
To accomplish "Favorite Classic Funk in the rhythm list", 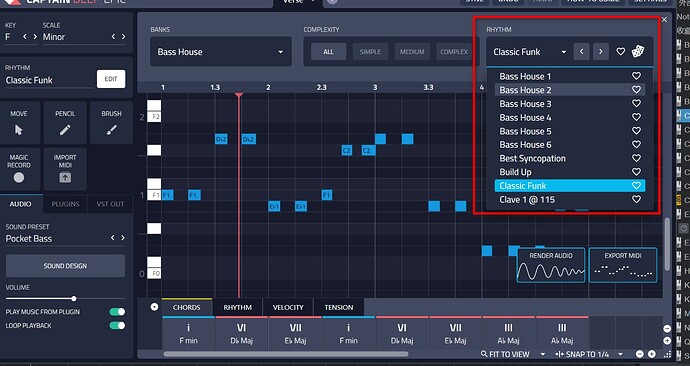I will pos(636,186).
